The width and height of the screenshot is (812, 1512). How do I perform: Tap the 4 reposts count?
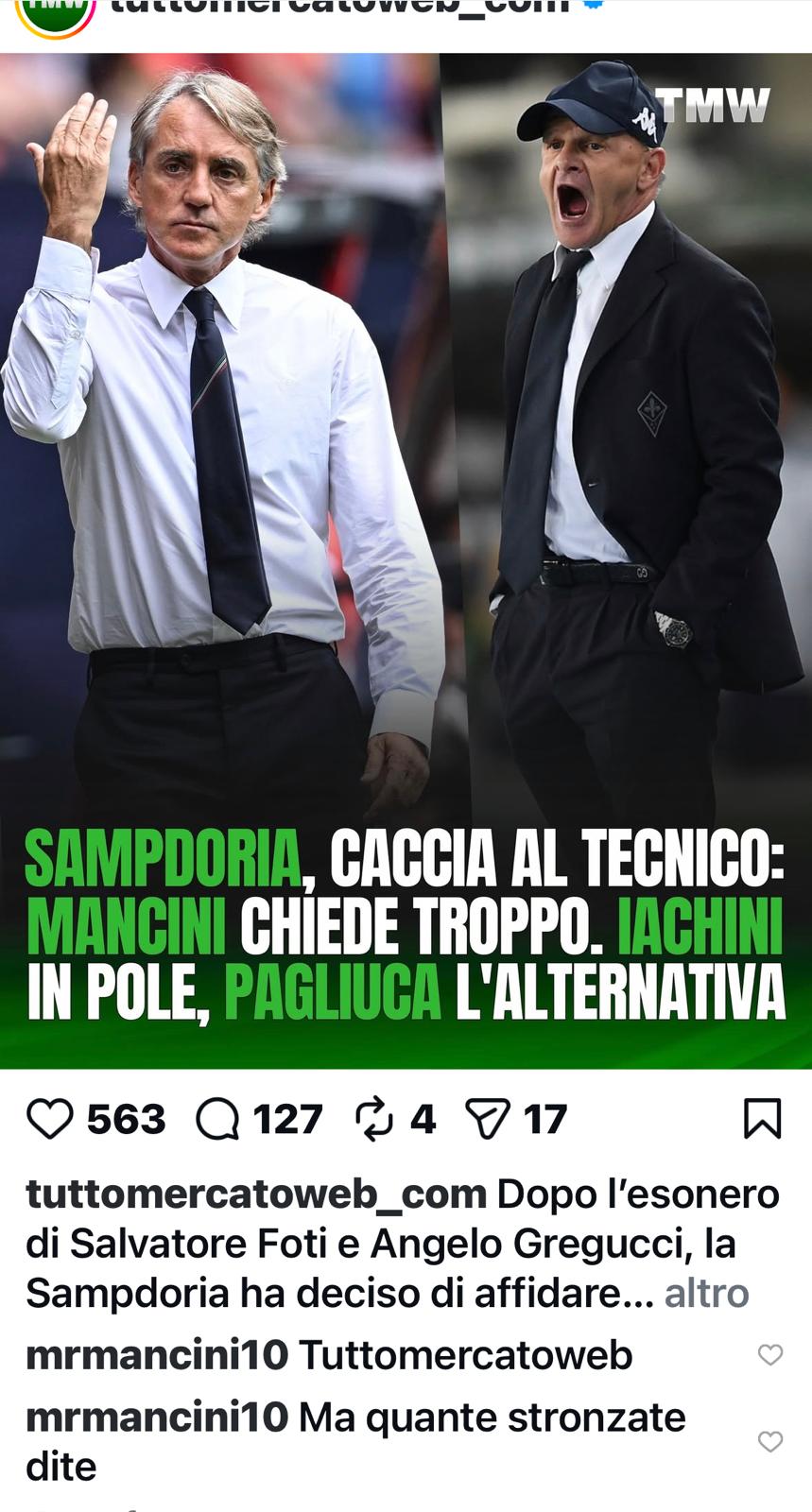423,1120
